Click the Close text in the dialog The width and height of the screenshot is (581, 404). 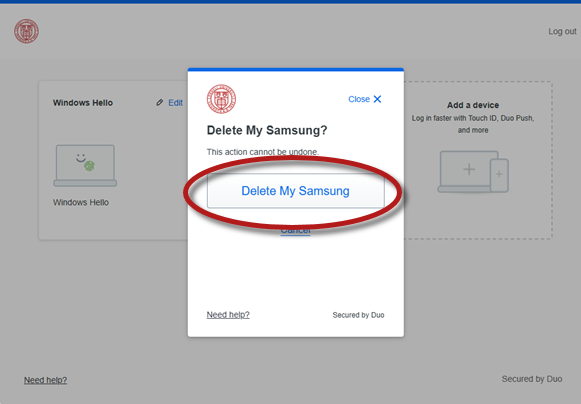pos(359,99)
